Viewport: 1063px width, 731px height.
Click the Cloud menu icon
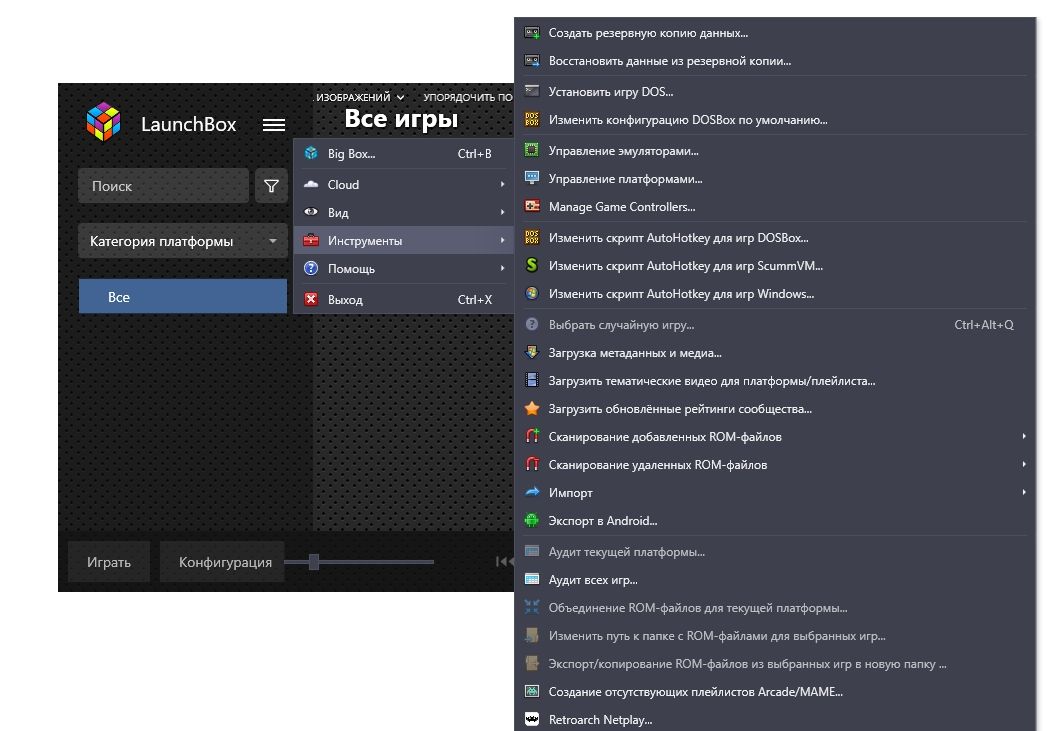[311, 184]
